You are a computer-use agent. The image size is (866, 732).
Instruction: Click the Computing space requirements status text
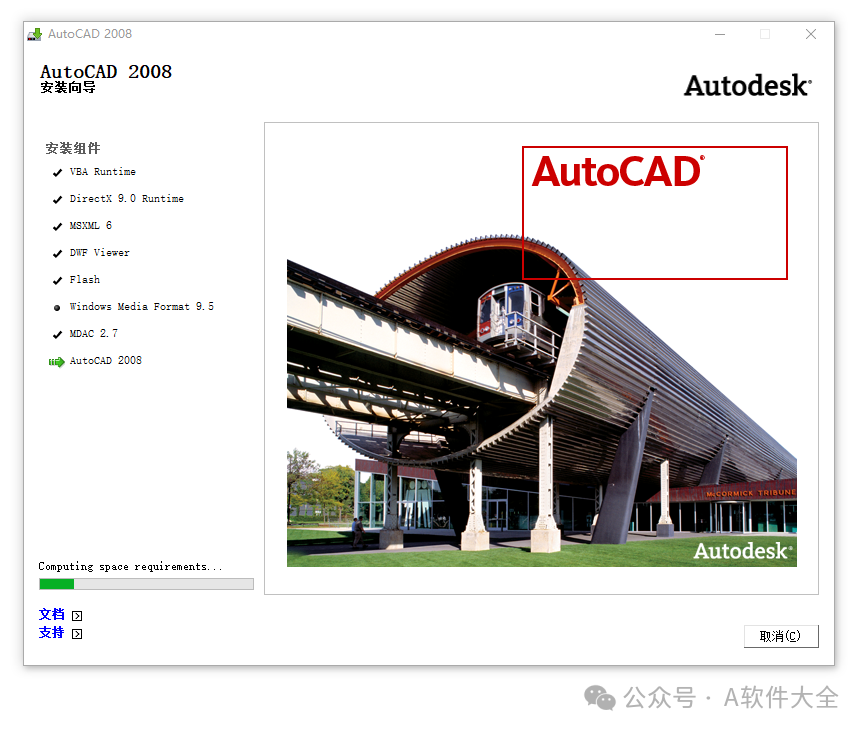(x=130, y=567)
